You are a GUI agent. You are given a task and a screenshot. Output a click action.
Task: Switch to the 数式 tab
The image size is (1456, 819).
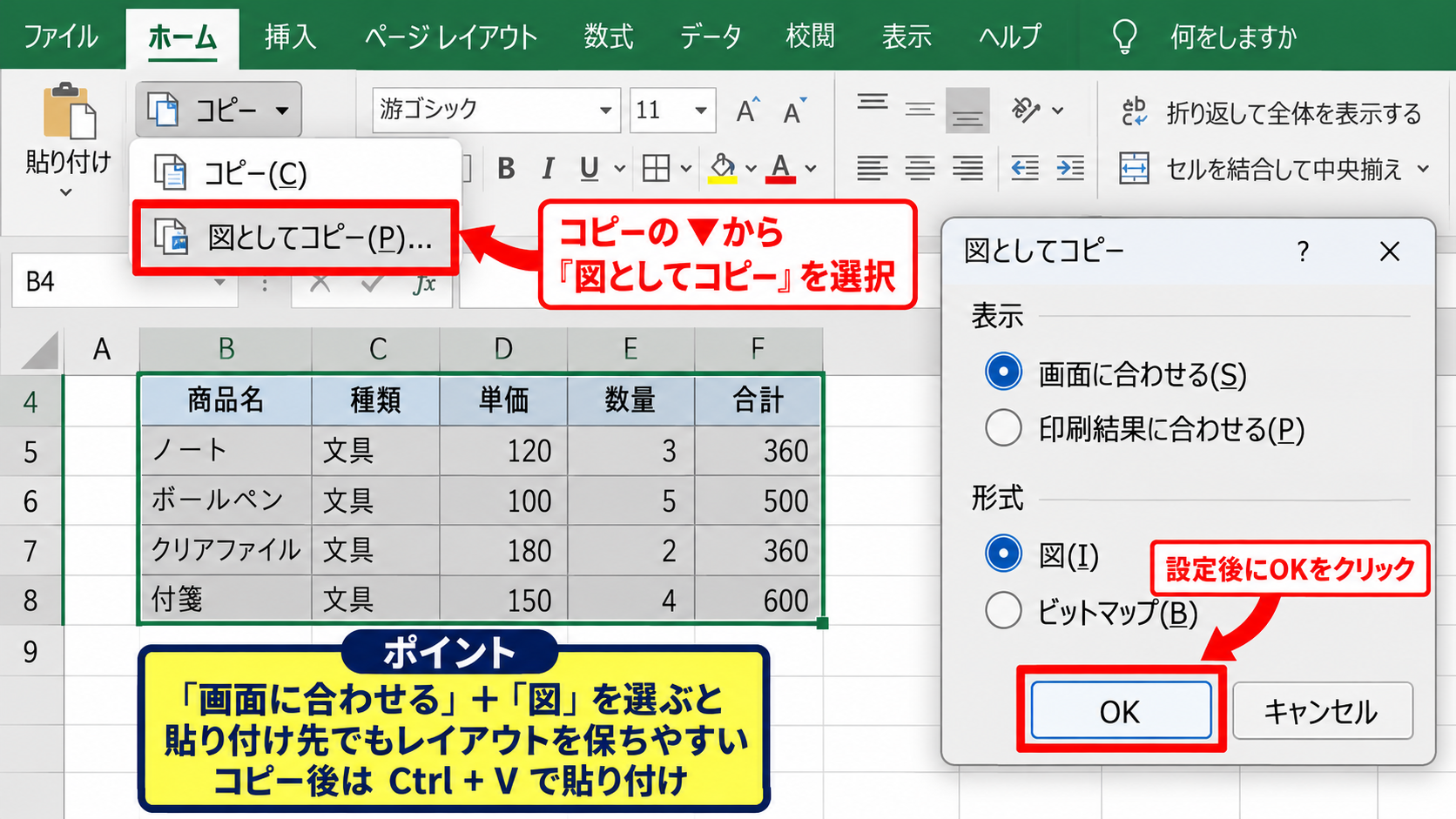609,37
